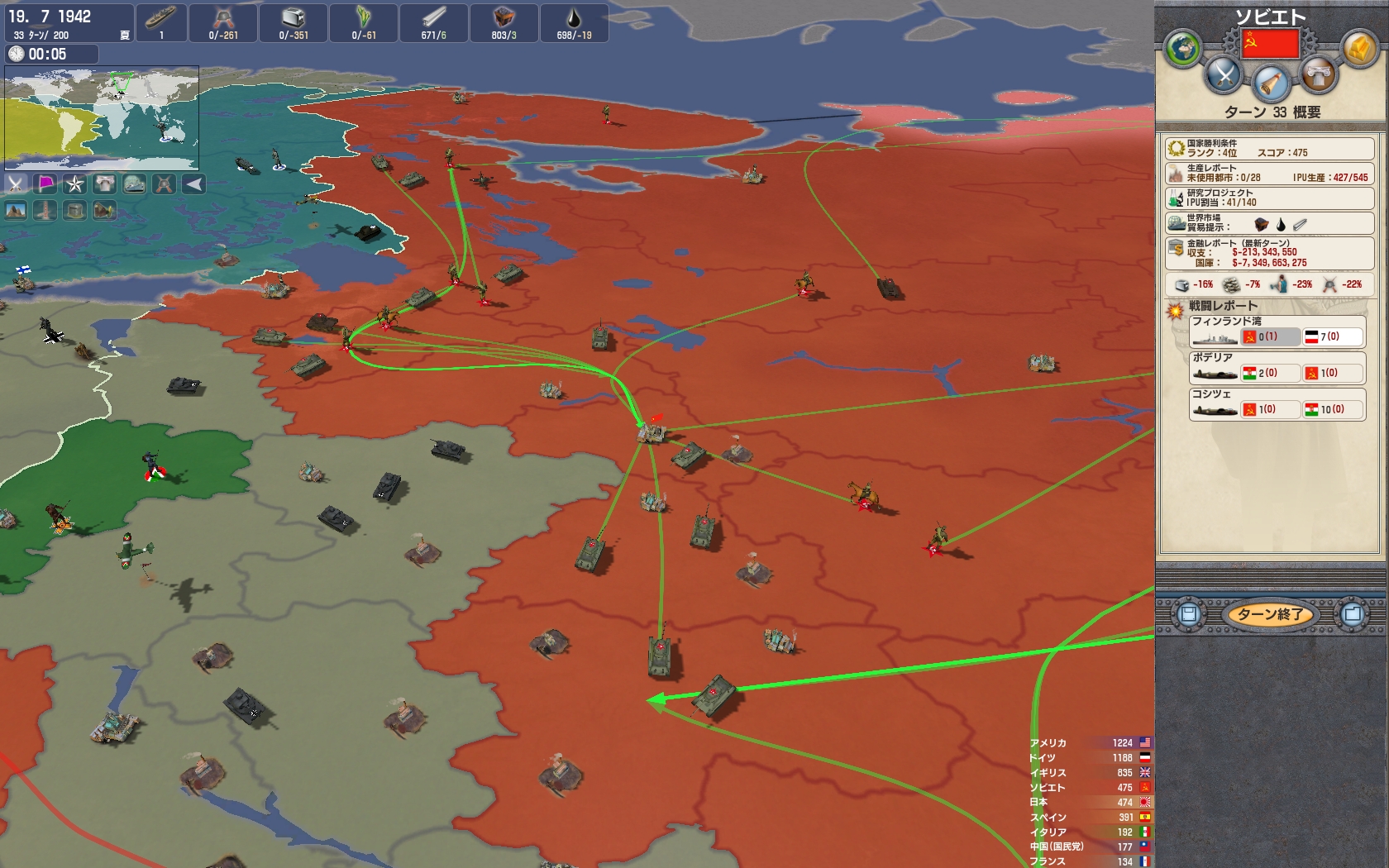Open the scroll overview panel
Screen dimensions: 1389x868
(x=1270, y=82)
